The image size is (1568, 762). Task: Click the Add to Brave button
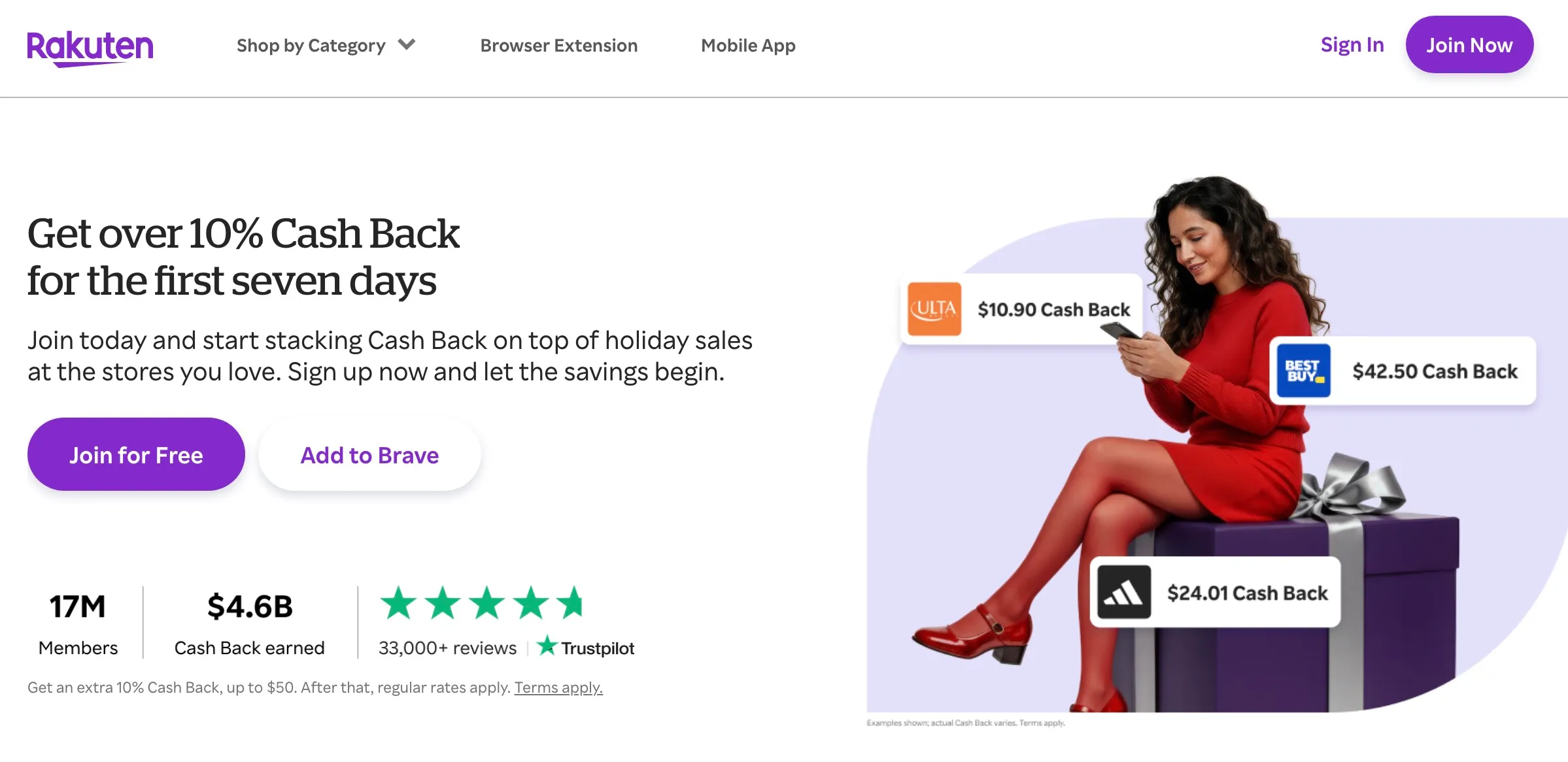[369, 455]
